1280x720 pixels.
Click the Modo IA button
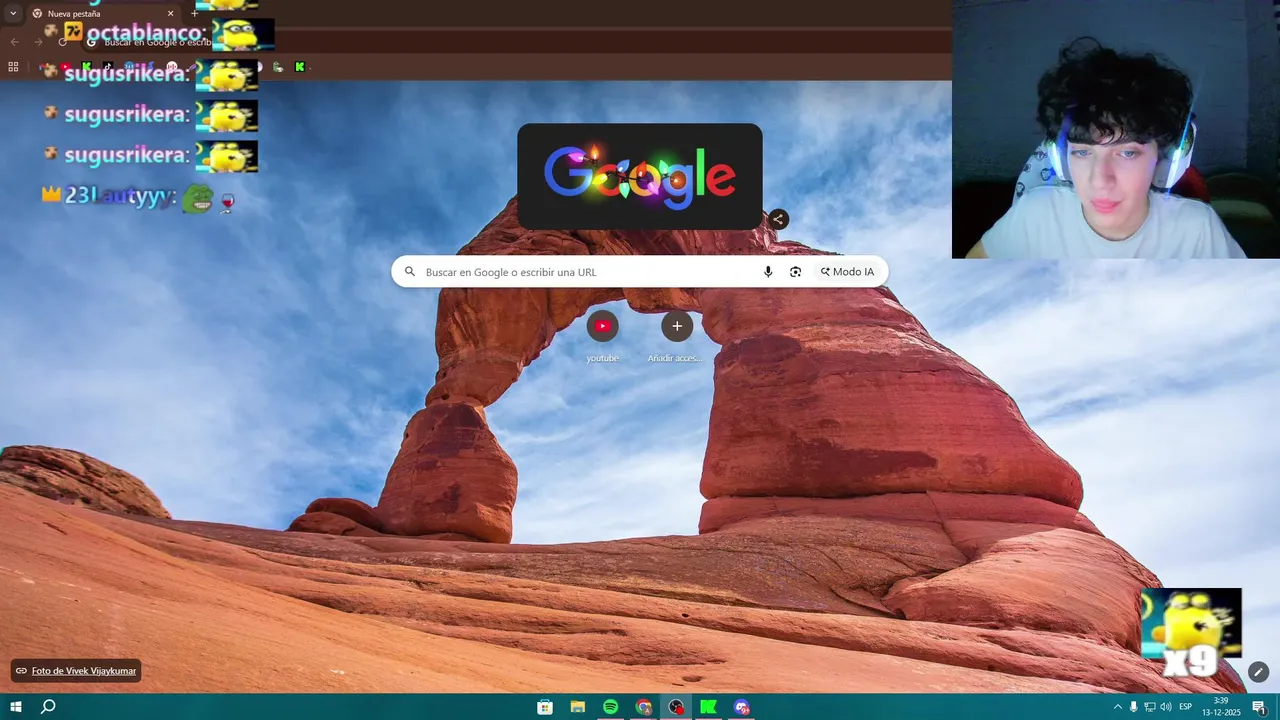tap(847, 272)
